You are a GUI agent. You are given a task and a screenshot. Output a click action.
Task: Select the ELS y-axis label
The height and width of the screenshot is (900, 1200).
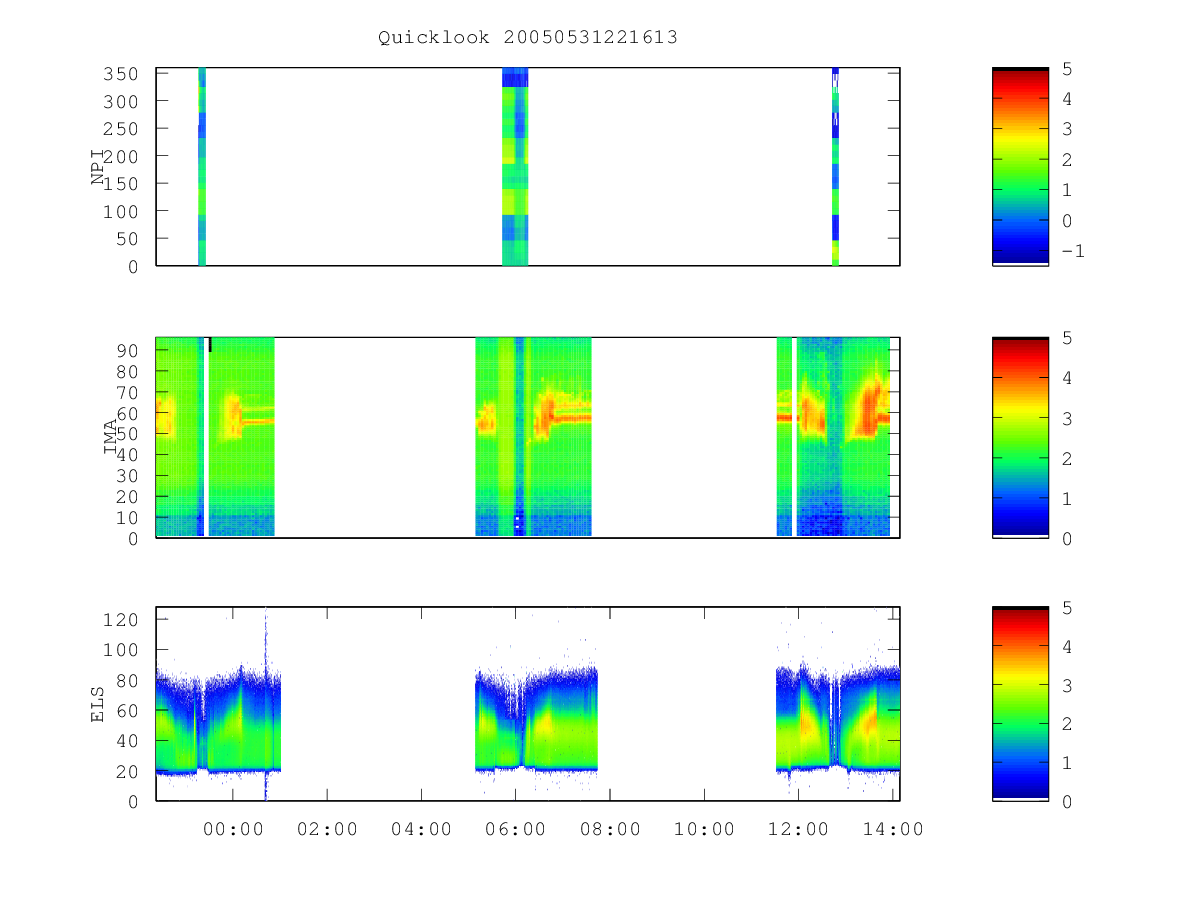(x=98, y=703)
